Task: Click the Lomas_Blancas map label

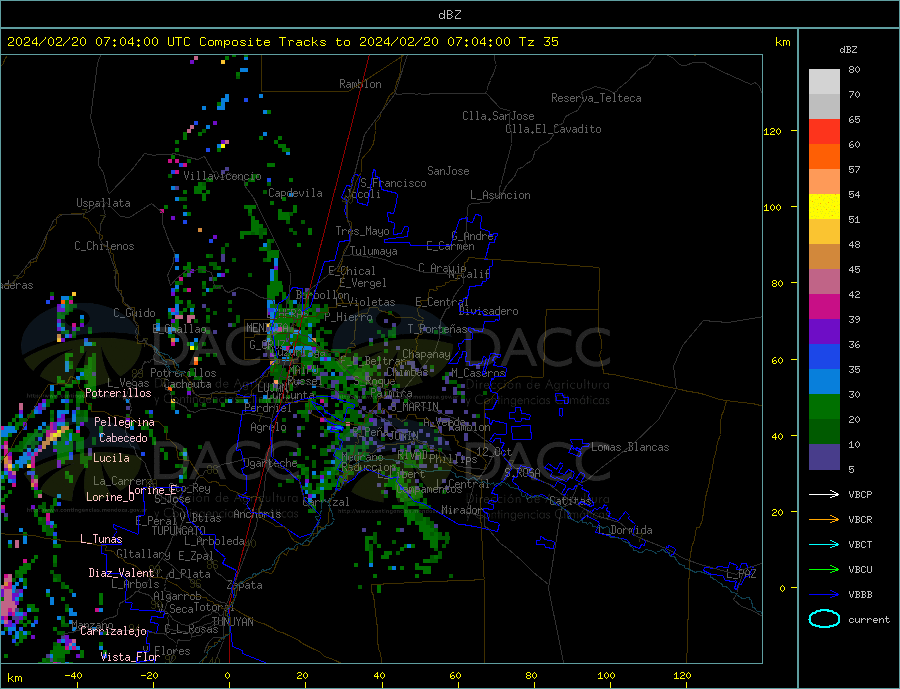Action: [x=630, y=447]
